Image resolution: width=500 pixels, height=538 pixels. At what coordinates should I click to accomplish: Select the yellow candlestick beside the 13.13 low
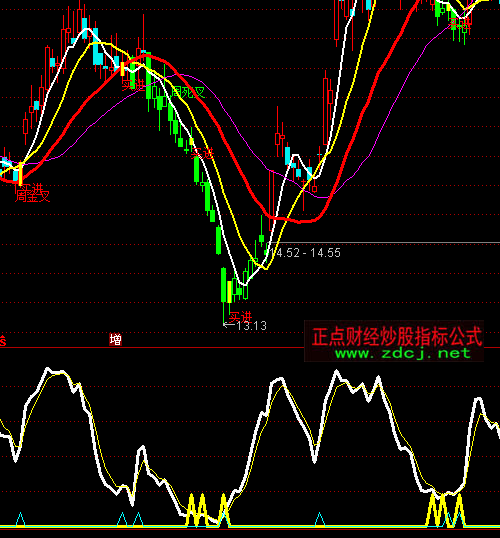tap(229, 292)
